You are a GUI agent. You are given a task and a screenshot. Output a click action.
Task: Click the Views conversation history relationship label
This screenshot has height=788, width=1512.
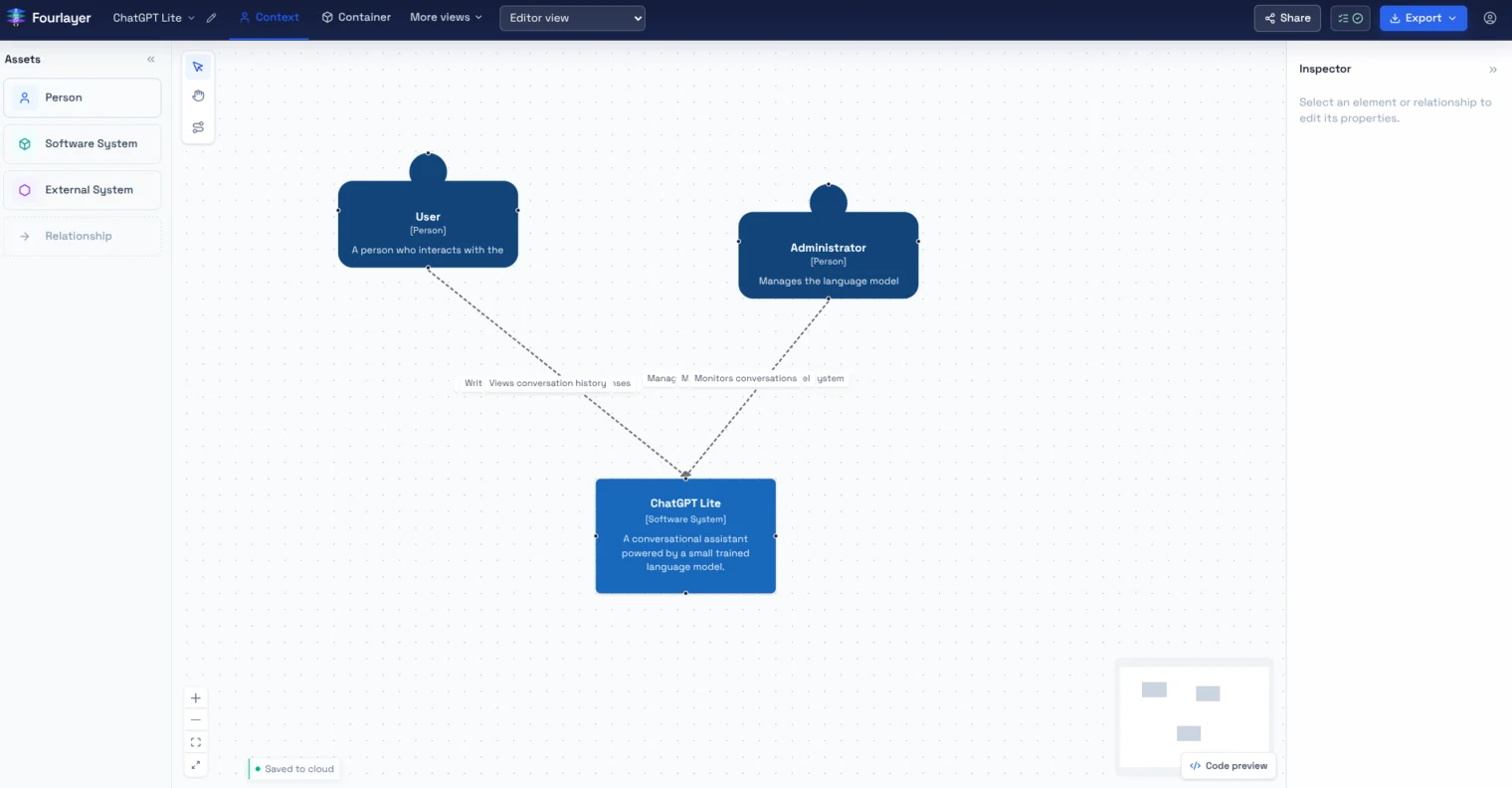click(x=547, y=383)
